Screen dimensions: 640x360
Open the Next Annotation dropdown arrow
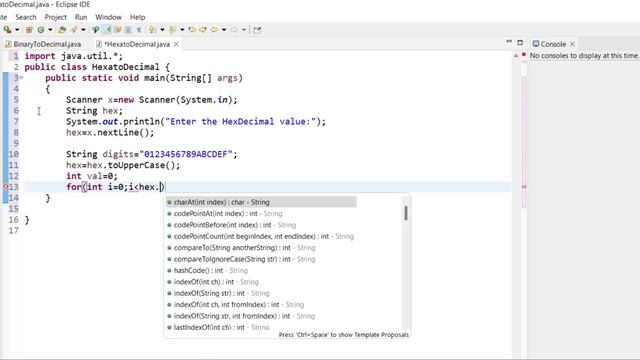tap(162, 30)
